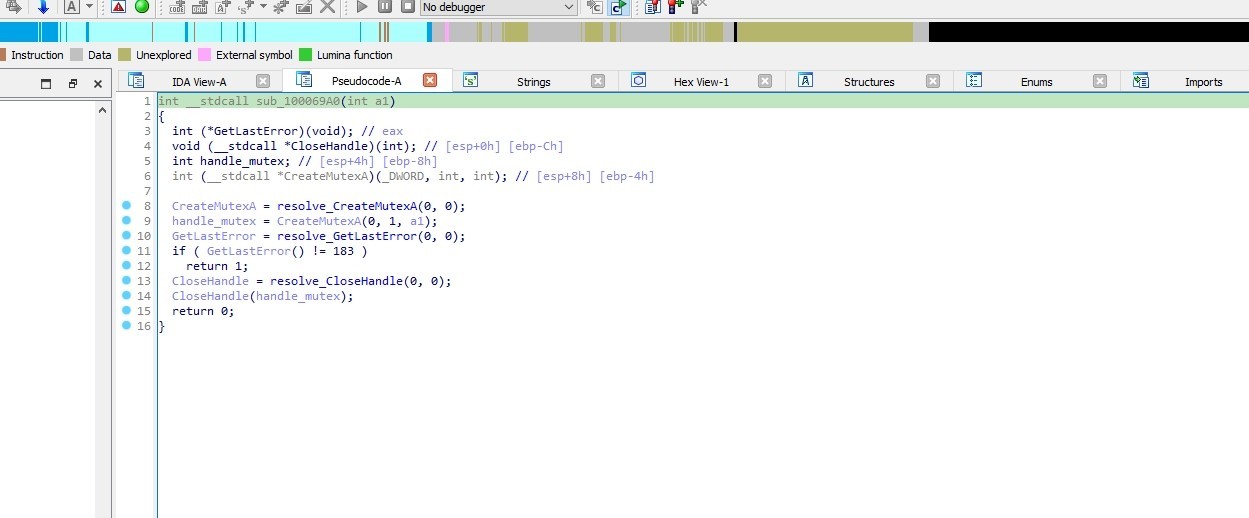Screen dimensions: 1249x518
Task: Stop the process with the stop button
Action: click(x=408, y=6)
